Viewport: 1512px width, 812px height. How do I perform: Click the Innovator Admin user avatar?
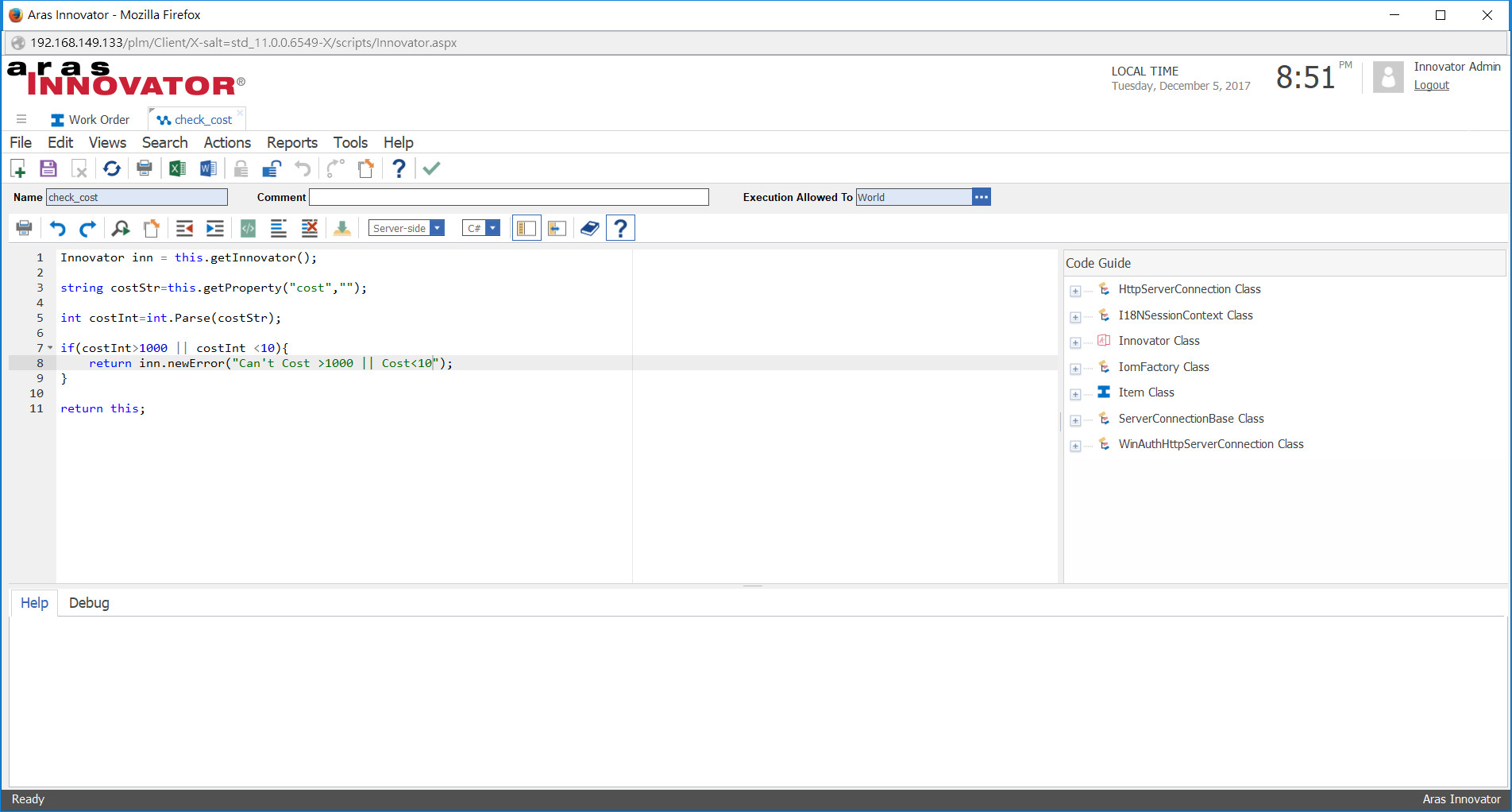1388,77
